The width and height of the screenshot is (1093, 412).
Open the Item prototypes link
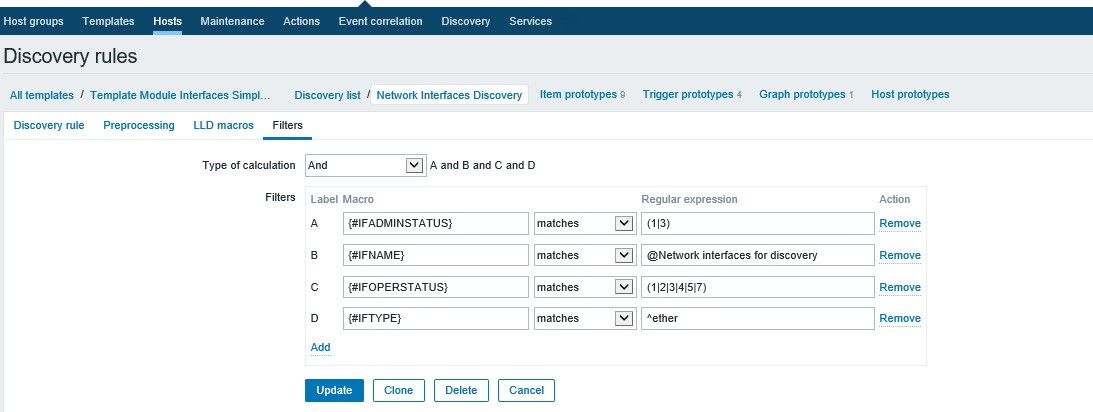pyautogui.click(x=578, y=94)
